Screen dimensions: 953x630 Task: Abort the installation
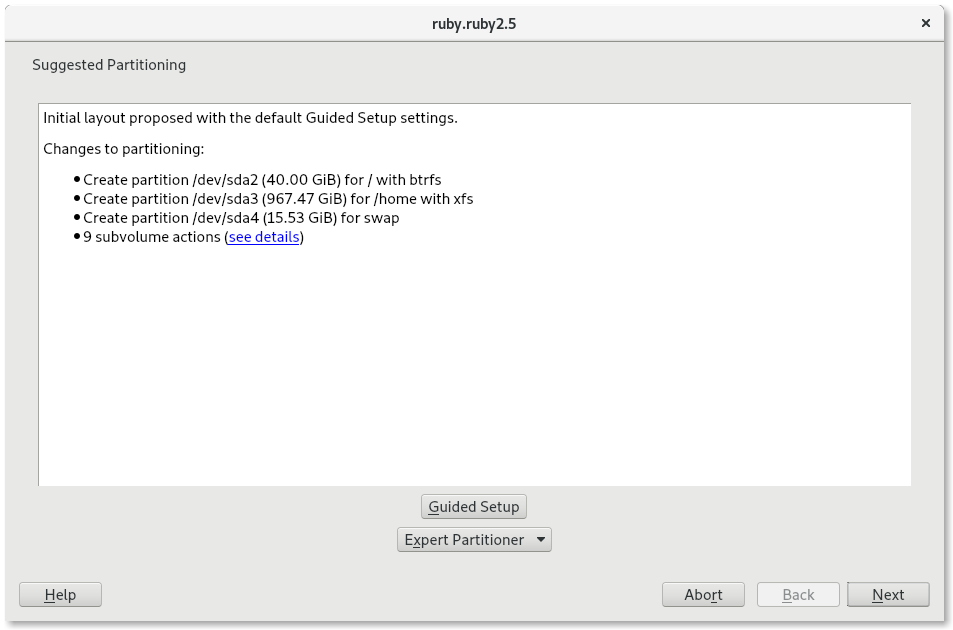pos(703,595)
